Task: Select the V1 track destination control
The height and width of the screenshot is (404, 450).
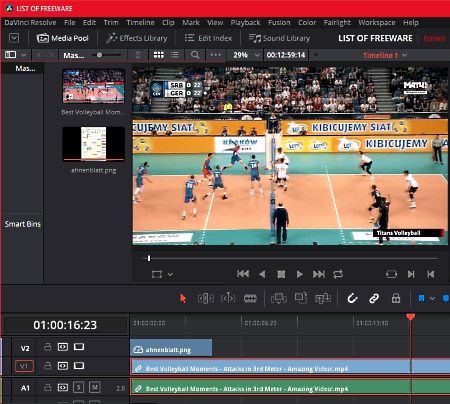Action: [24, 366]
